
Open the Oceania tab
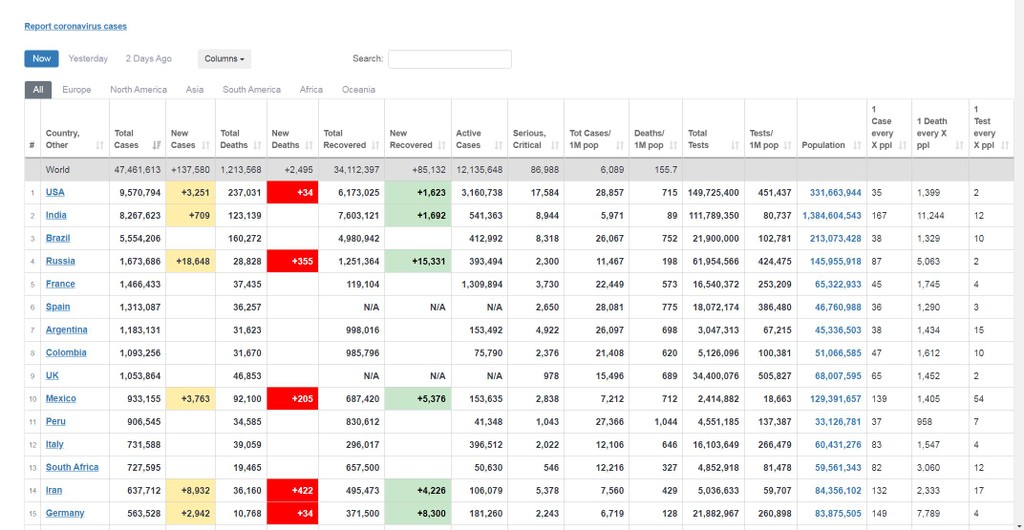coord(359,89)
